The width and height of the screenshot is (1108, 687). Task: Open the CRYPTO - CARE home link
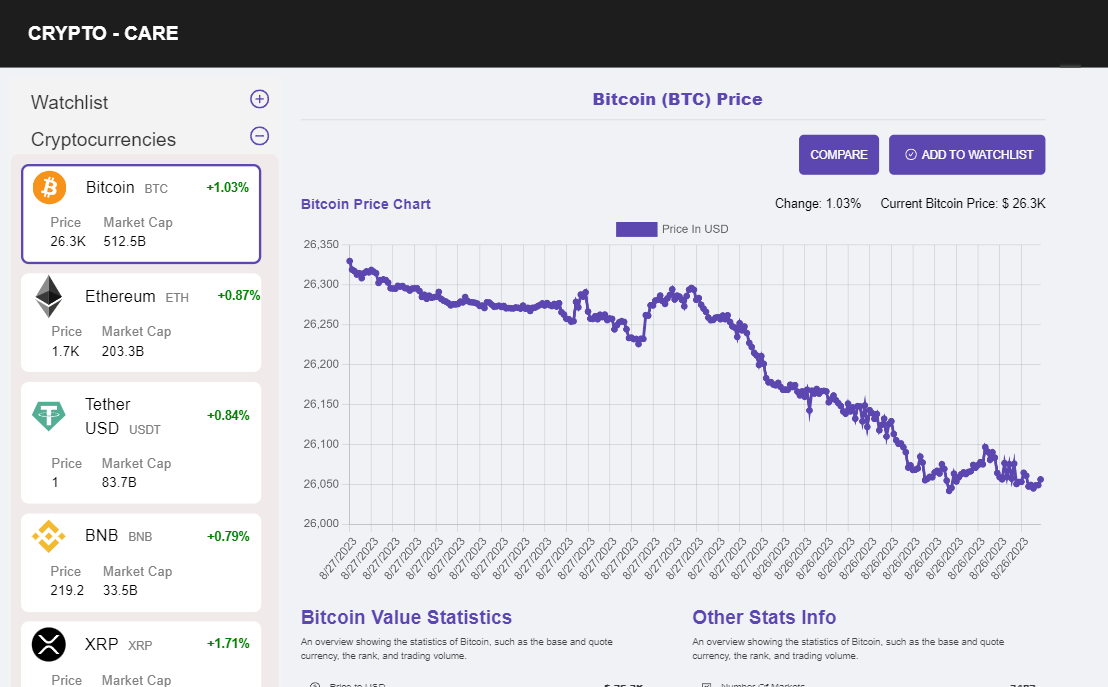click(x=103, y=33)
